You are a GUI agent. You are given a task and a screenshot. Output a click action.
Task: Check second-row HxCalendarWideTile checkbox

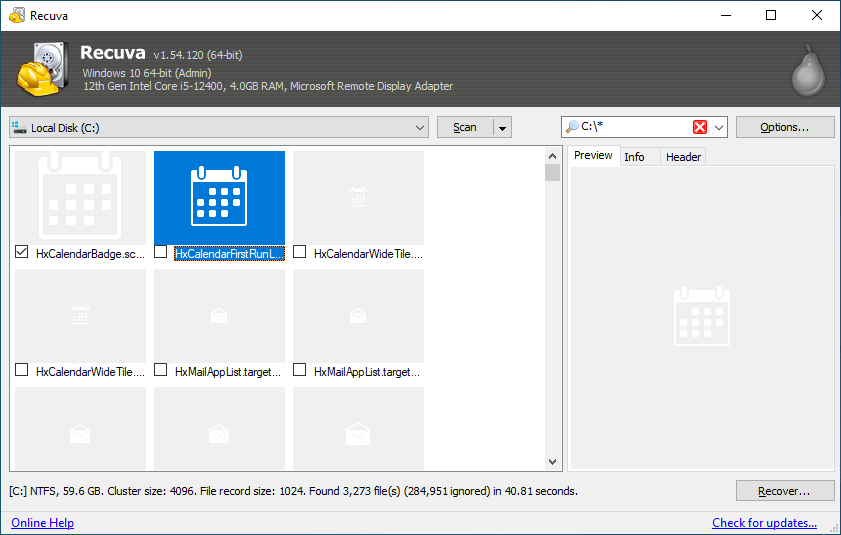[21, 370]
